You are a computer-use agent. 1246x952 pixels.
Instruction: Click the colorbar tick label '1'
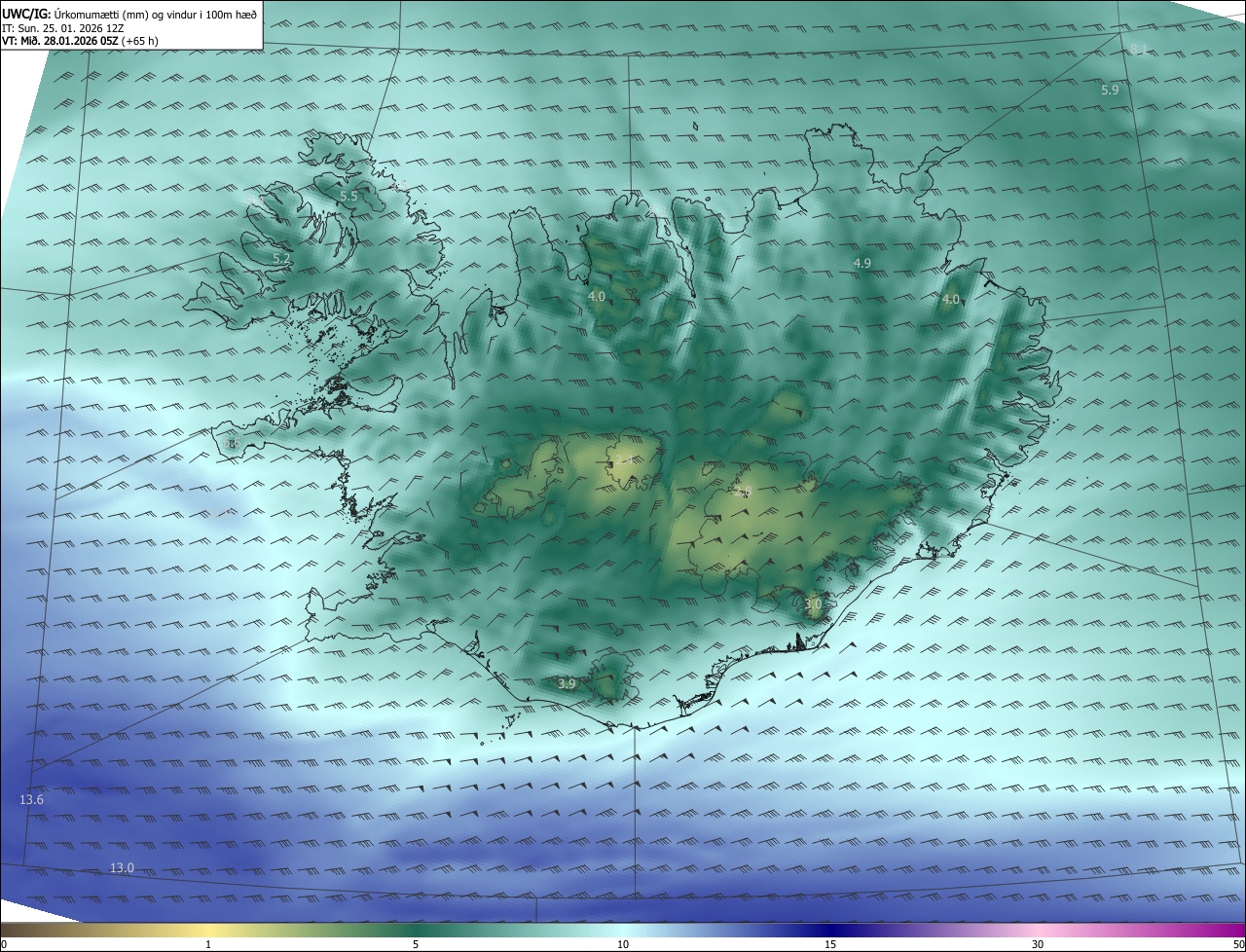pyautogui.click(x=208, y=945)
